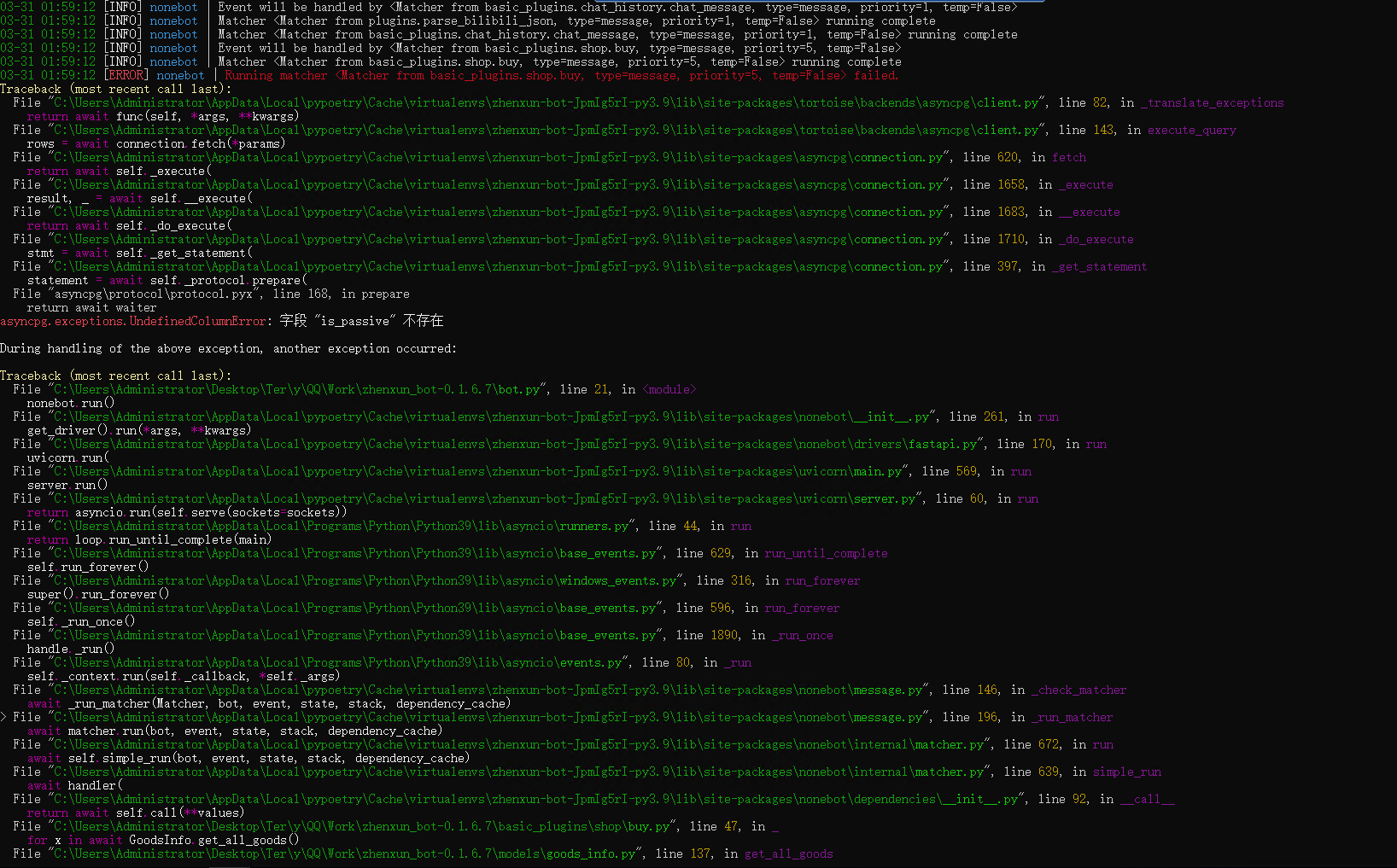Click the 'return await waiter' code line
This screenshot has height=868, width=1397.
tap(91, 307)
